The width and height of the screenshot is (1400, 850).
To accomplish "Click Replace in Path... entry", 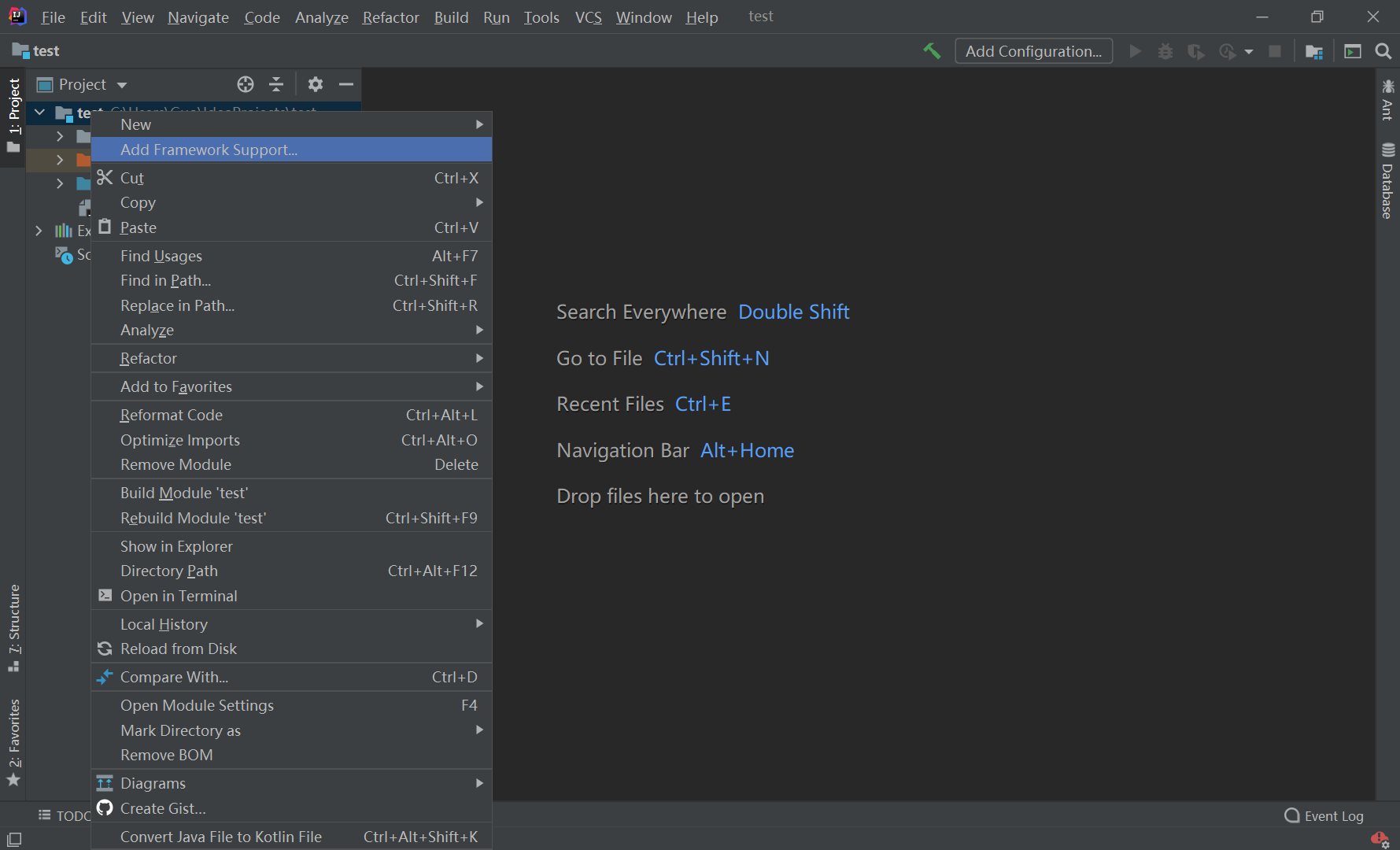I will [x=291, y=305].
